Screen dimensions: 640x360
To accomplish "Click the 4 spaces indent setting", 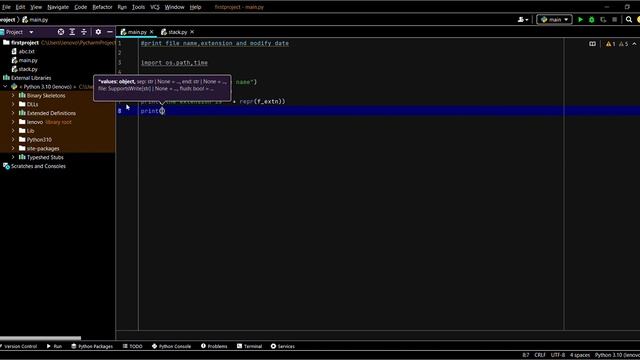I will tap(580, 355).
